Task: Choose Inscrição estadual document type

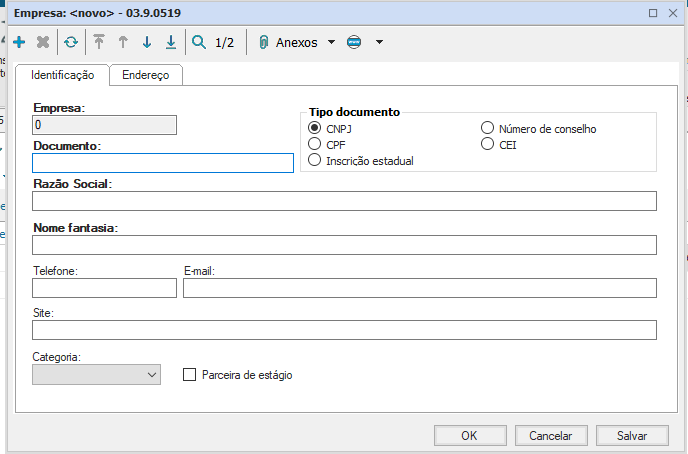Action: (x=315, y=160)
